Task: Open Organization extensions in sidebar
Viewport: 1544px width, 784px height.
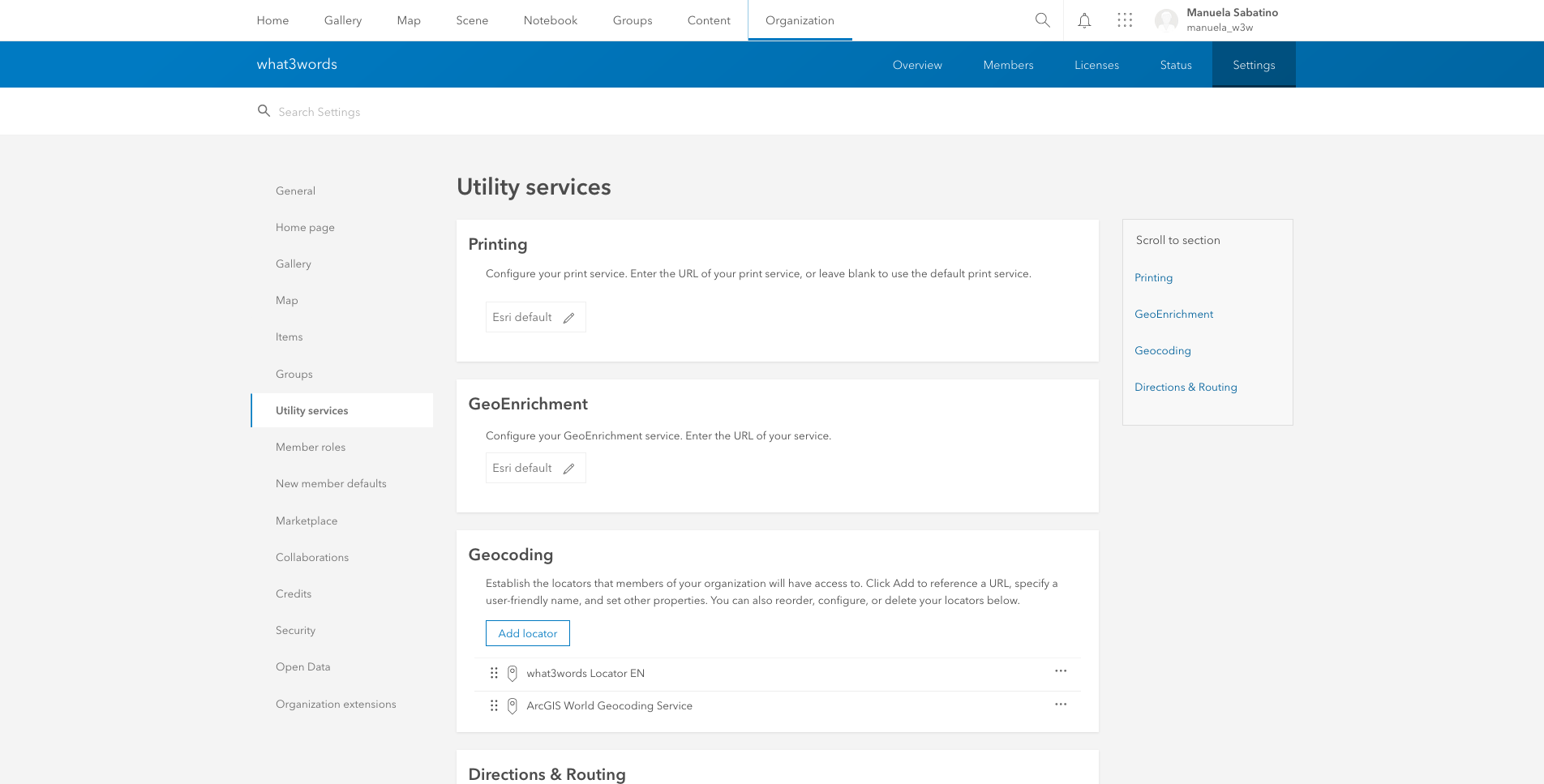Action: (x=336, y=705)
